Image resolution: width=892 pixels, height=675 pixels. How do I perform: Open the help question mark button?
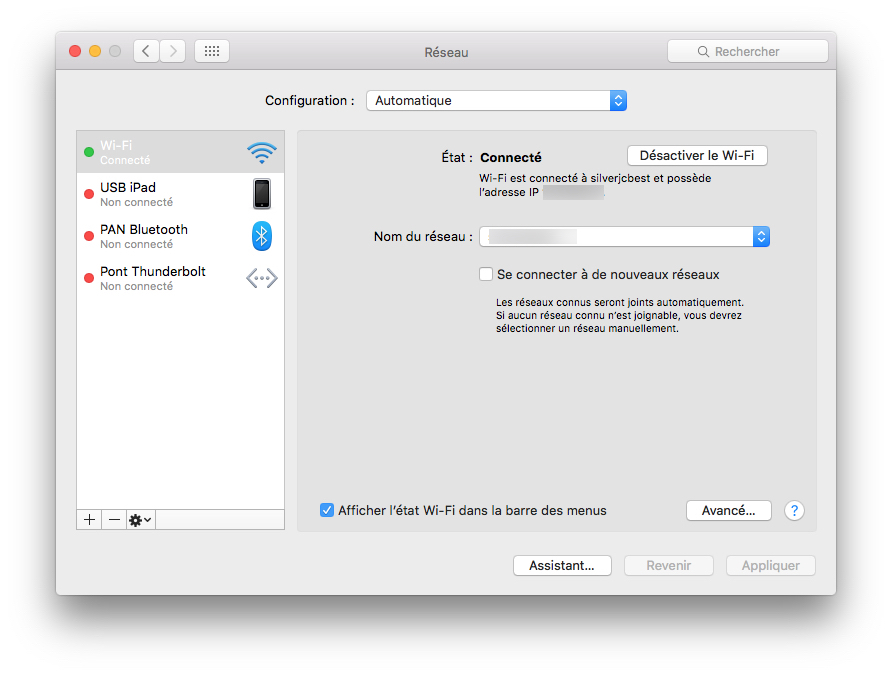tap(794, 511)
